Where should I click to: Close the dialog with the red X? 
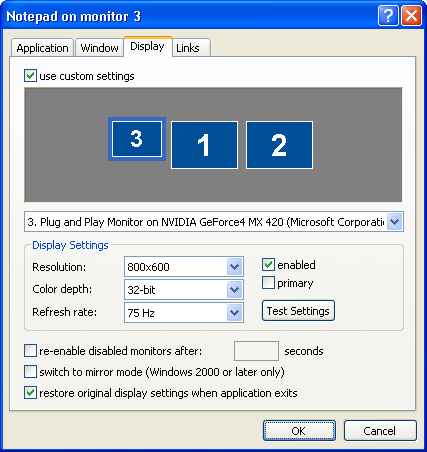coord(411,16)
